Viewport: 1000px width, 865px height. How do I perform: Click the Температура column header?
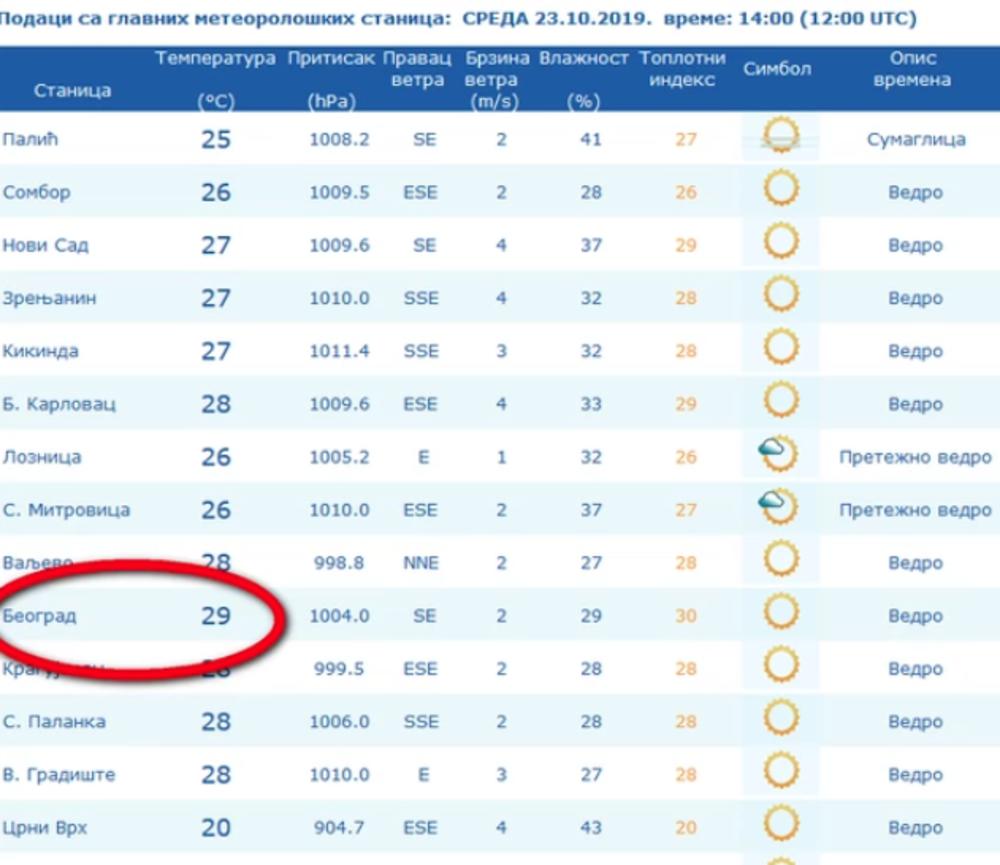215,59
